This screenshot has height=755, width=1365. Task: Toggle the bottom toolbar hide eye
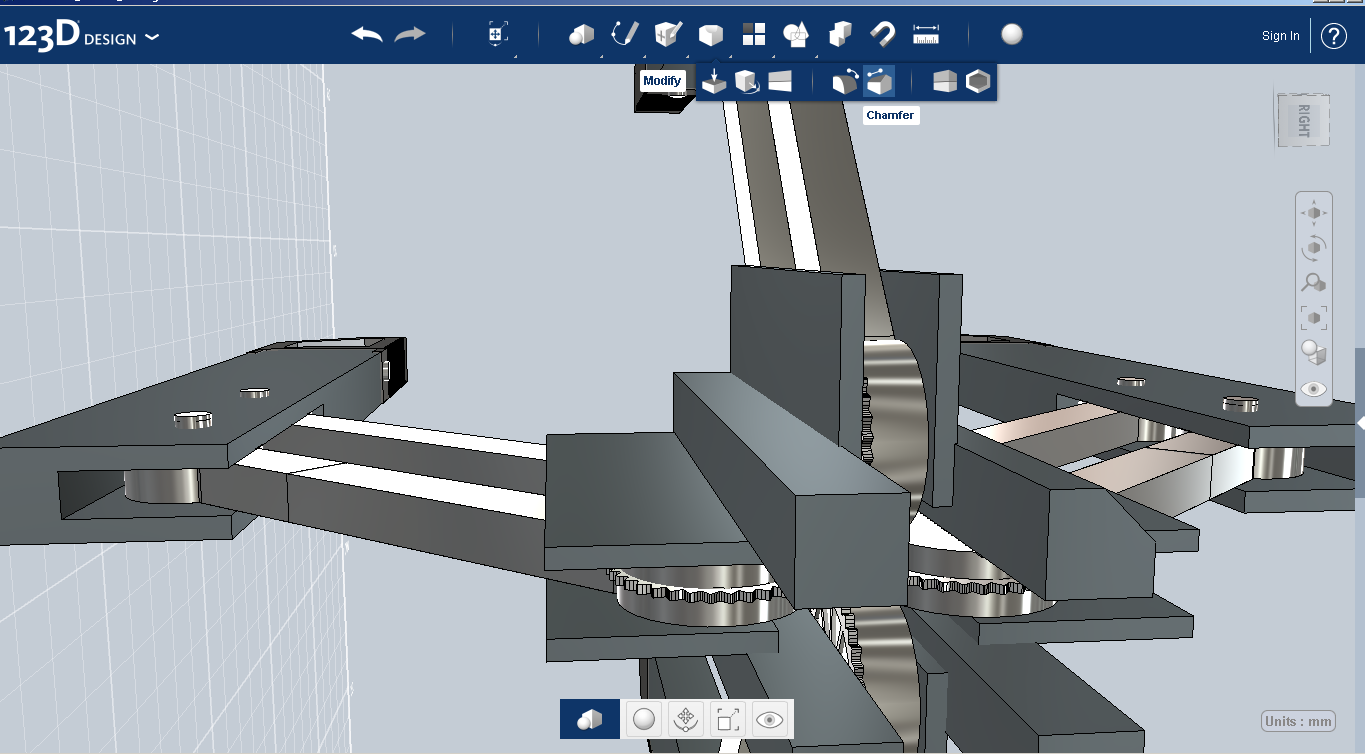[769, 719]
